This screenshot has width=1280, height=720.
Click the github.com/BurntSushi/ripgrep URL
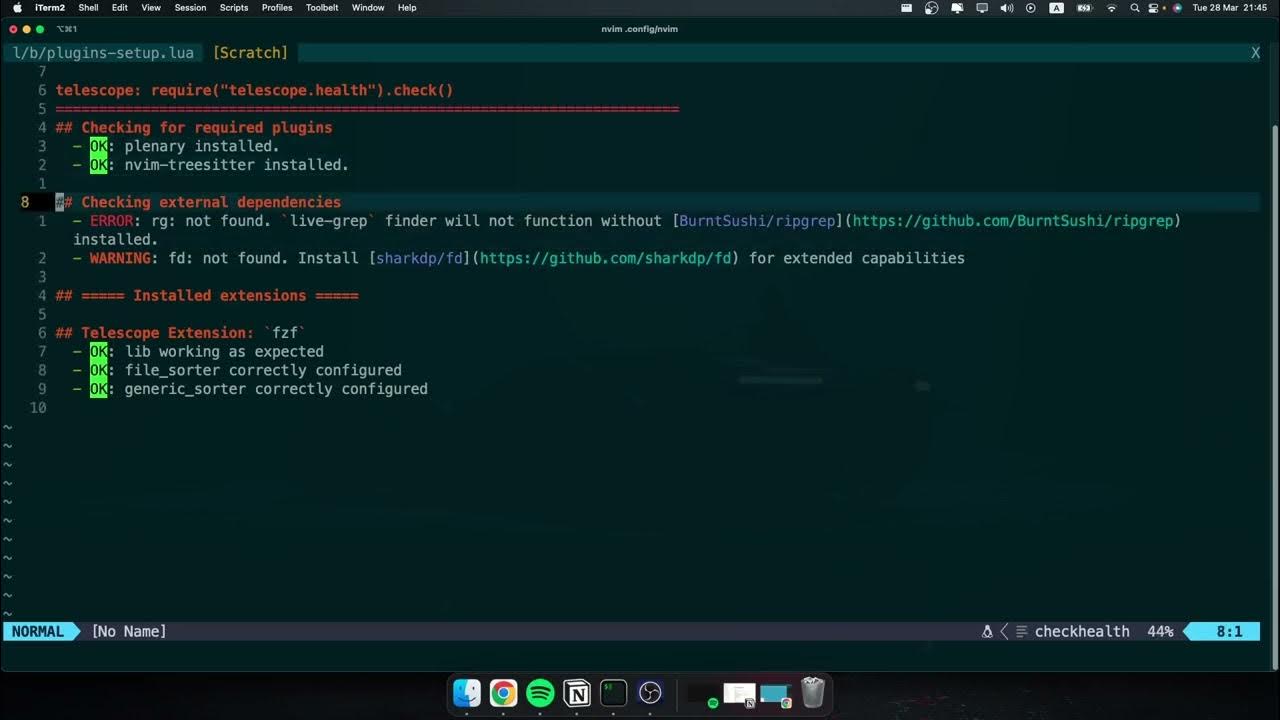coord(1012,221)
